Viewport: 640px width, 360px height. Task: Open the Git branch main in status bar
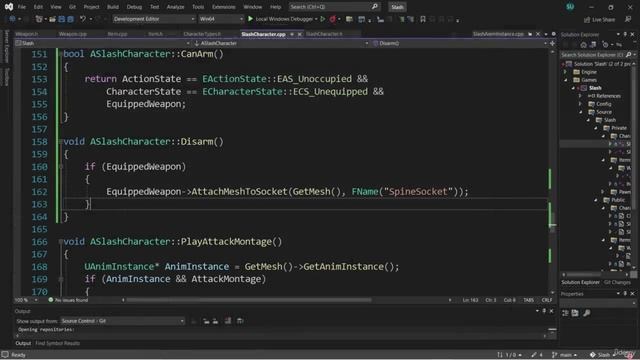564,355
